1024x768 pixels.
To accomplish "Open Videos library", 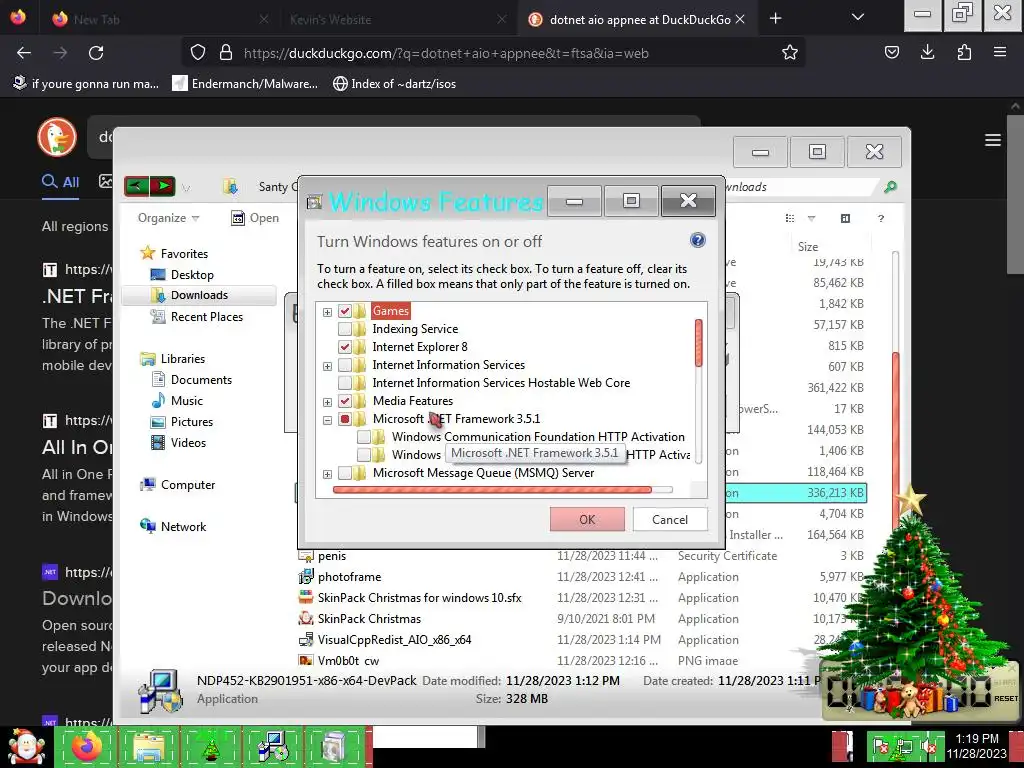I will 188,443.
